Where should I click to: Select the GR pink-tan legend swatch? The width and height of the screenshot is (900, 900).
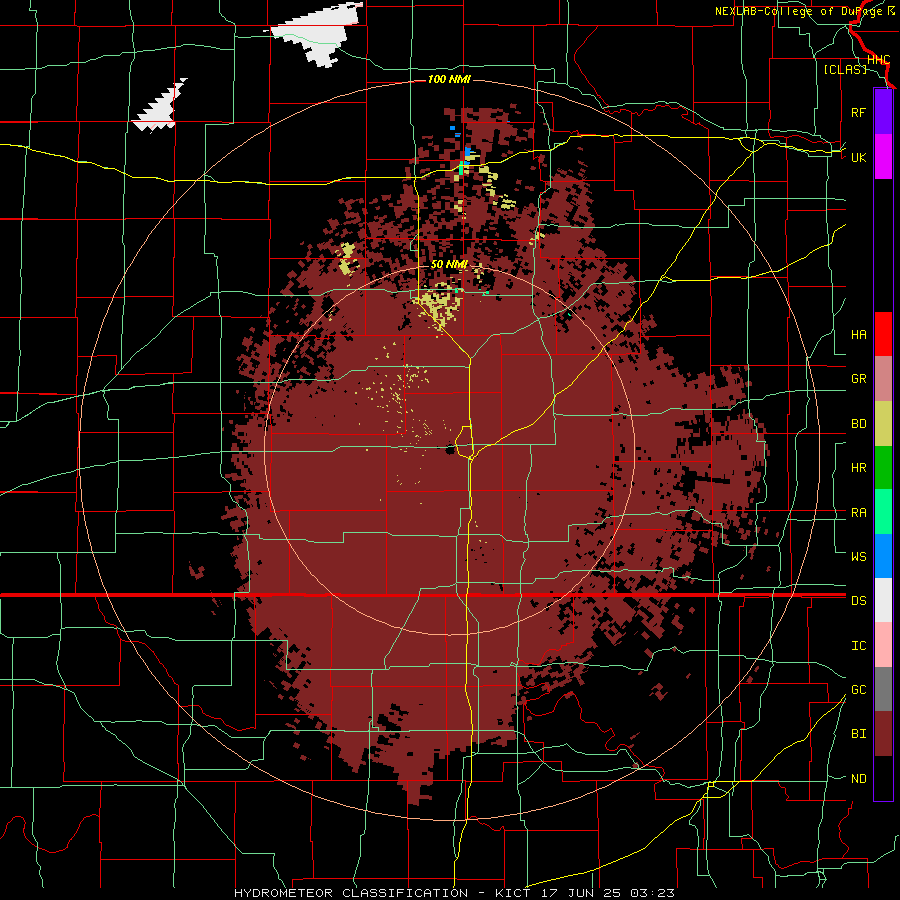883,379
